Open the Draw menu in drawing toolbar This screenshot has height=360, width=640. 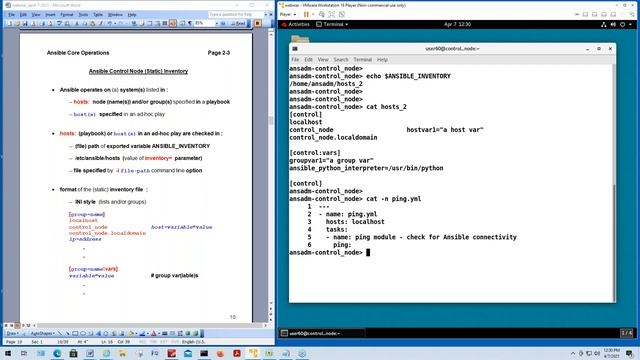[12, 333]
